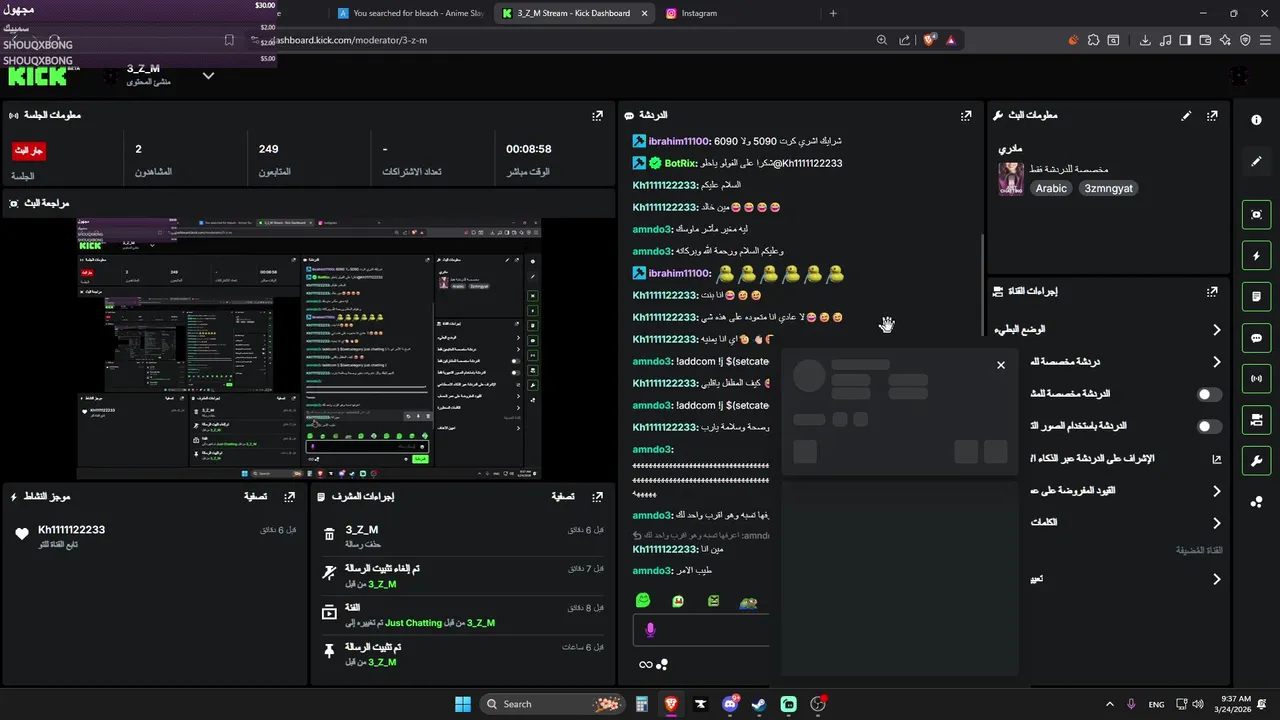The width and height of the screenshot is (1280, 720).
Task: Open a new browser tab
Action: coord(833,13)
